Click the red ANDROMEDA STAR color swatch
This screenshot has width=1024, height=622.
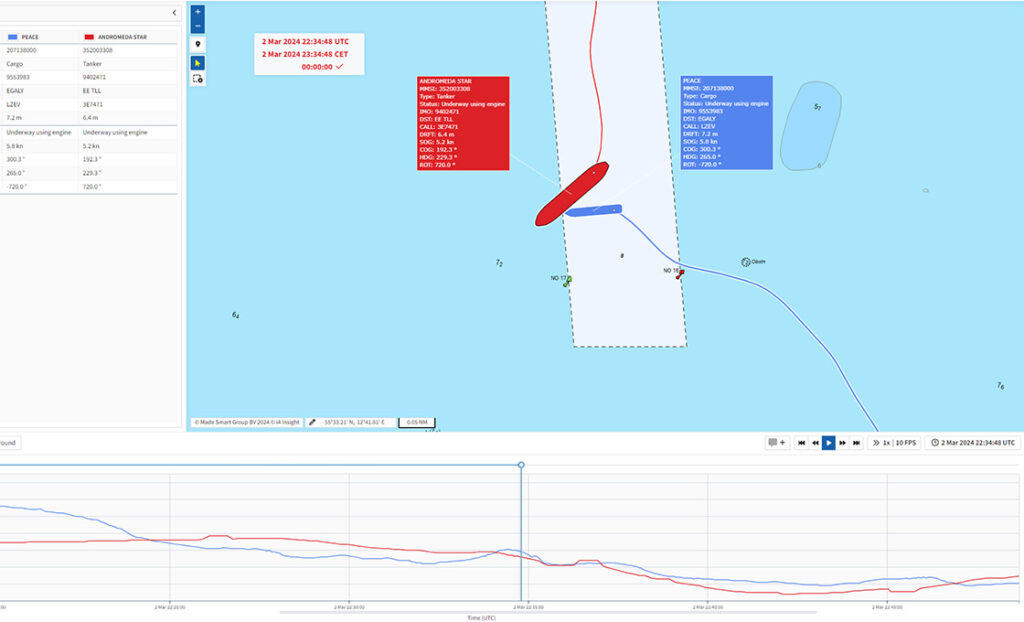coord(89,37)
